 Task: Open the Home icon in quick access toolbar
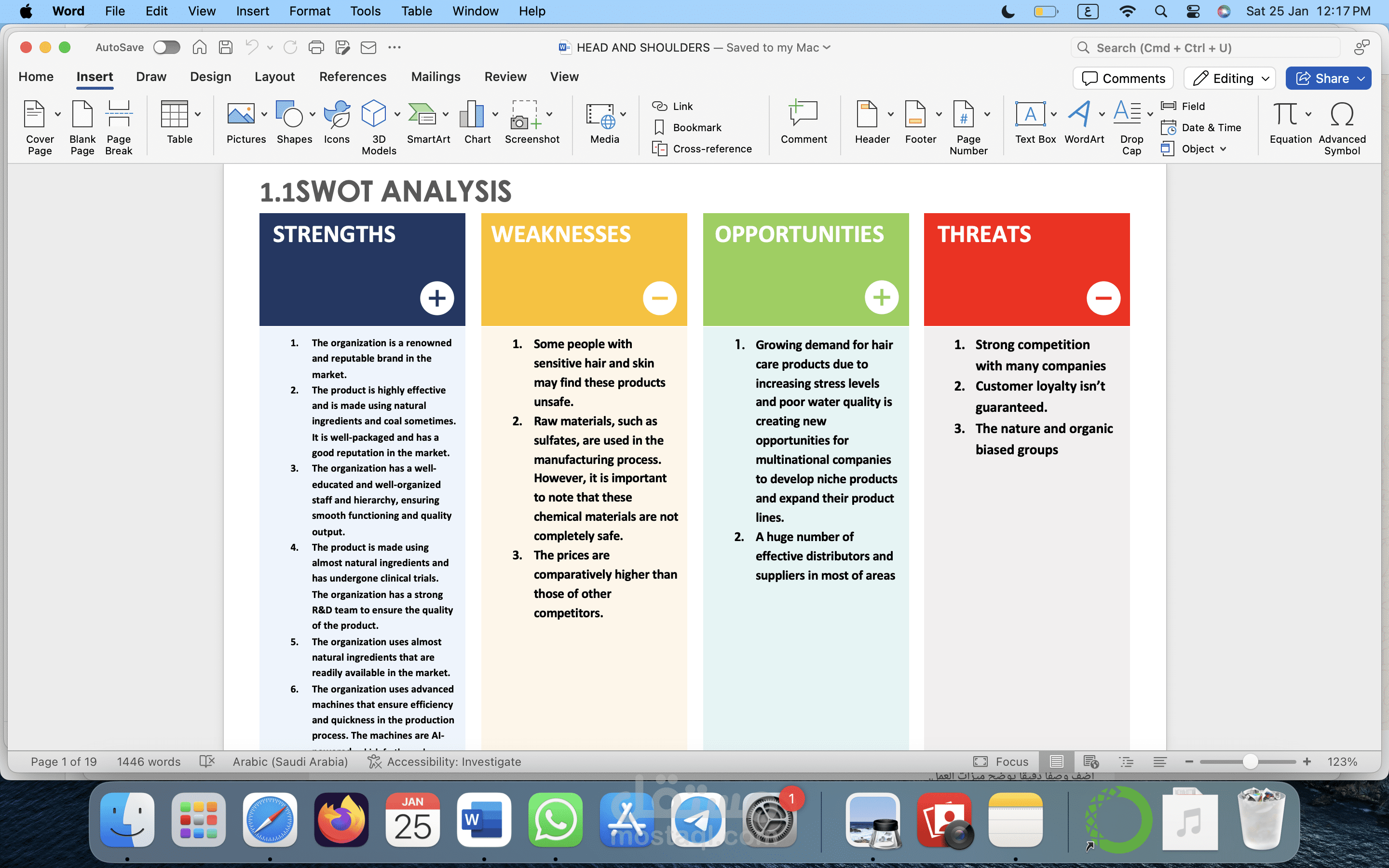[199, 47]
